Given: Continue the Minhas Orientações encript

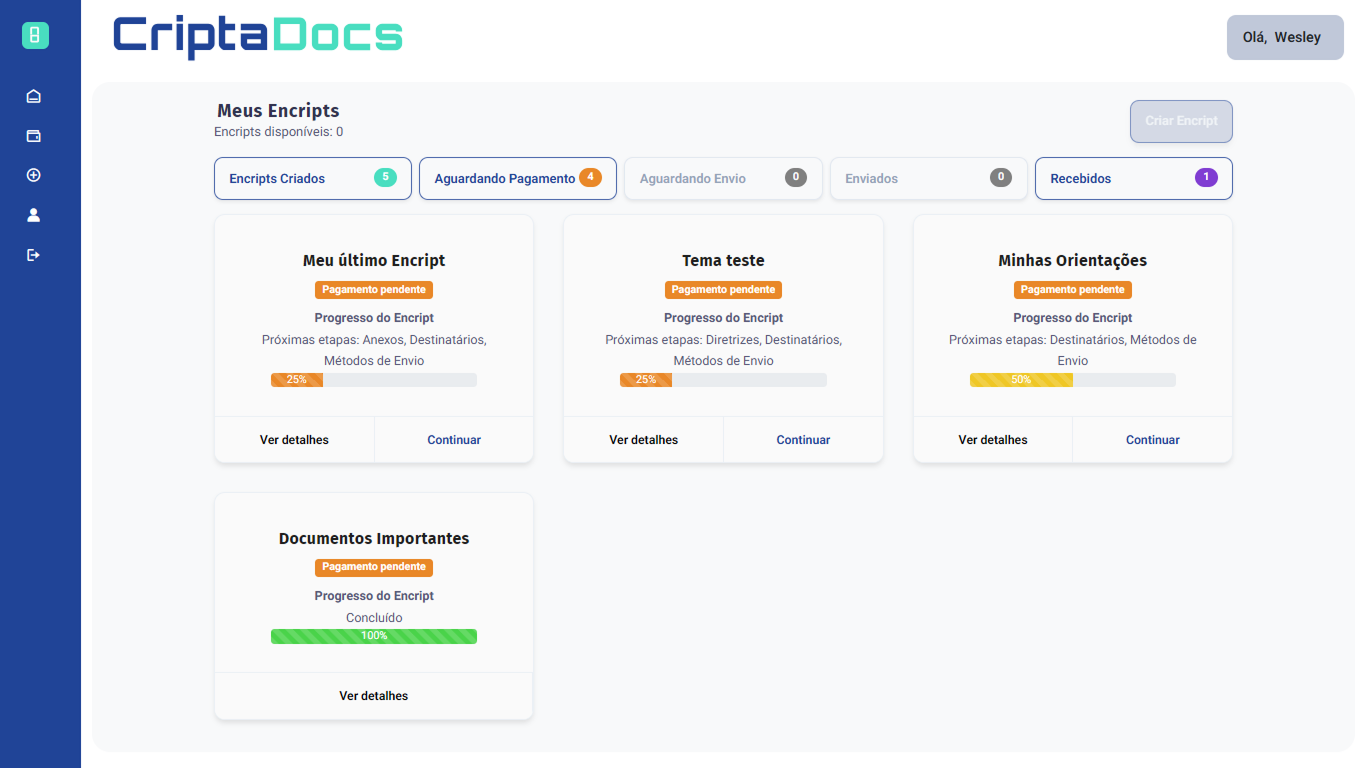Looking at the screenshot, I should [1152, 440].
